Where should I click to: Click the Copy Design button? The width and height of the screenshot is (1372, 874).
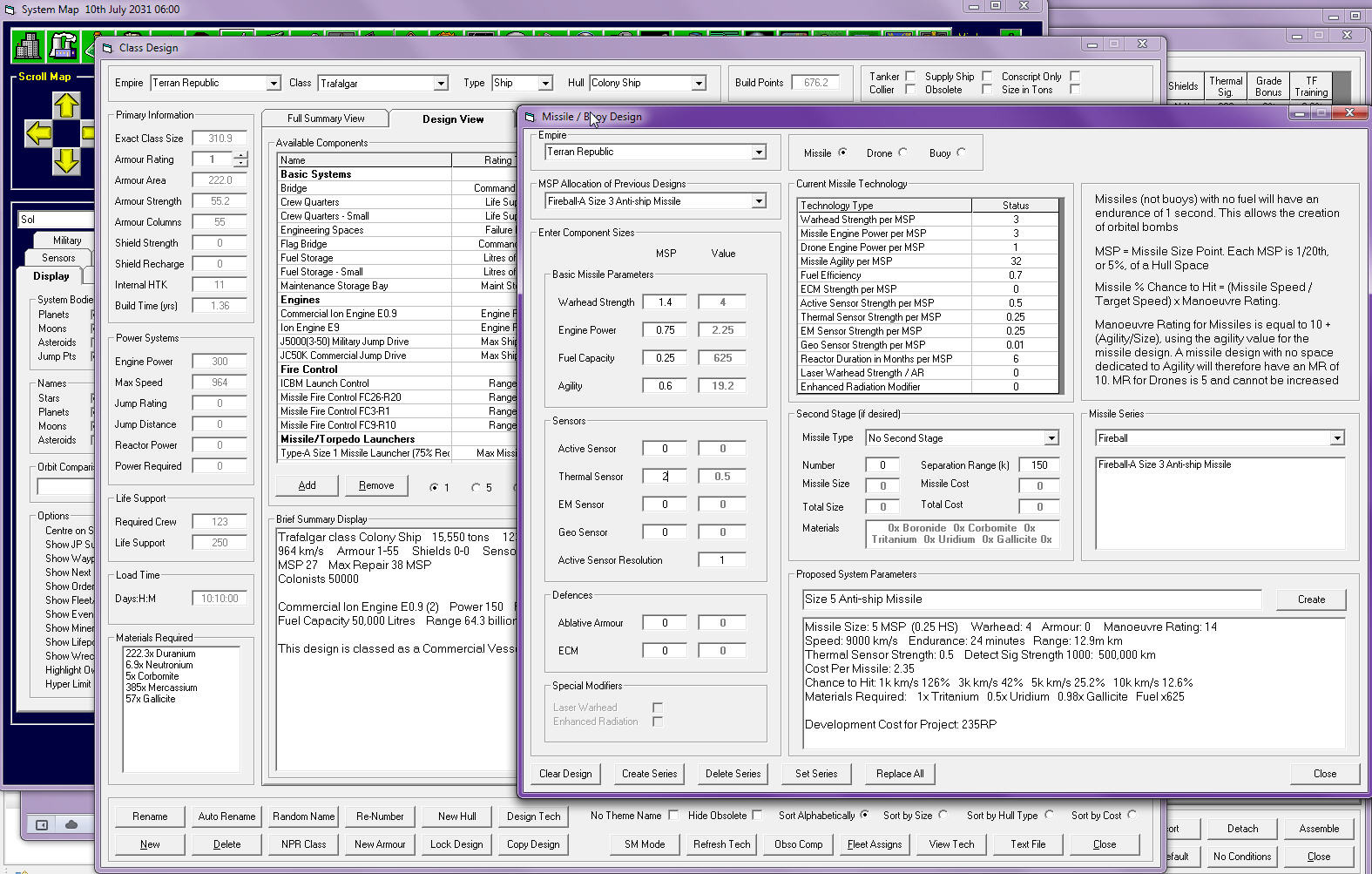(x=533, y=844)
